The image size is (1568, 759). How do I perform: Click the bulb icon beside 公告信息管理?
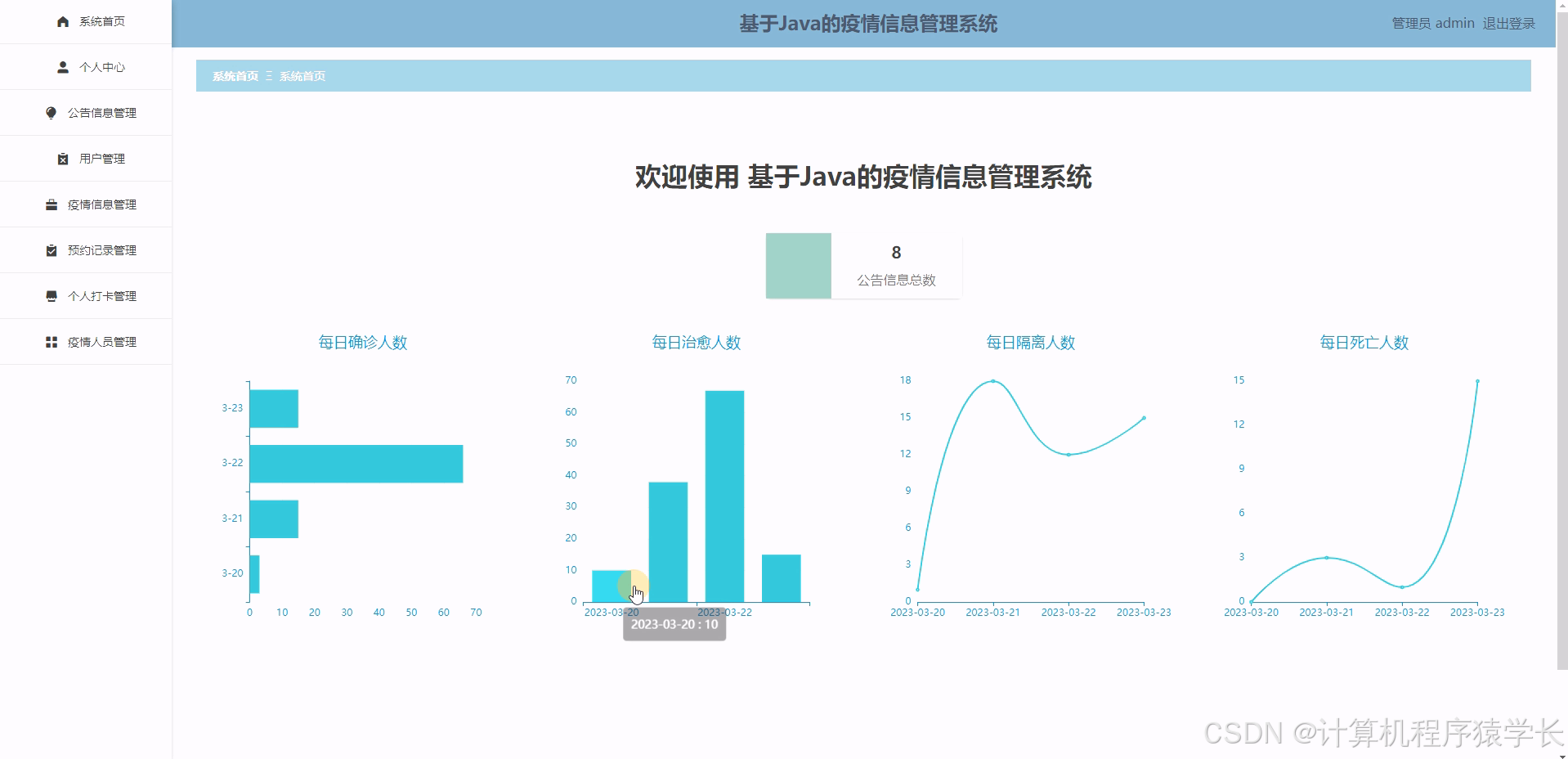pyautogui.click(x=52, y=113)
